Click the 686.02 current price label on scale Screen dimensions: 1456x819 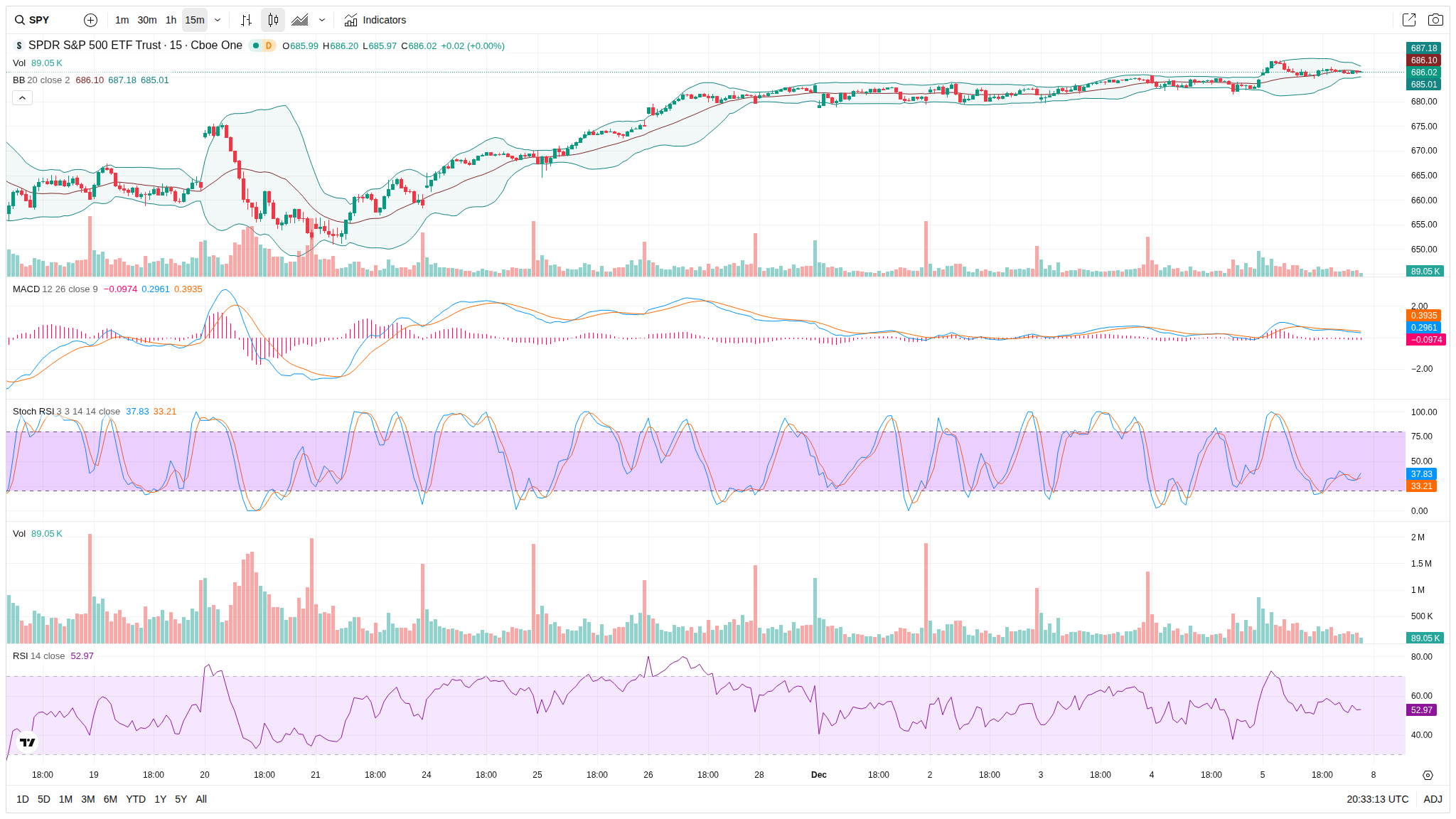[x=1424, y=73]
